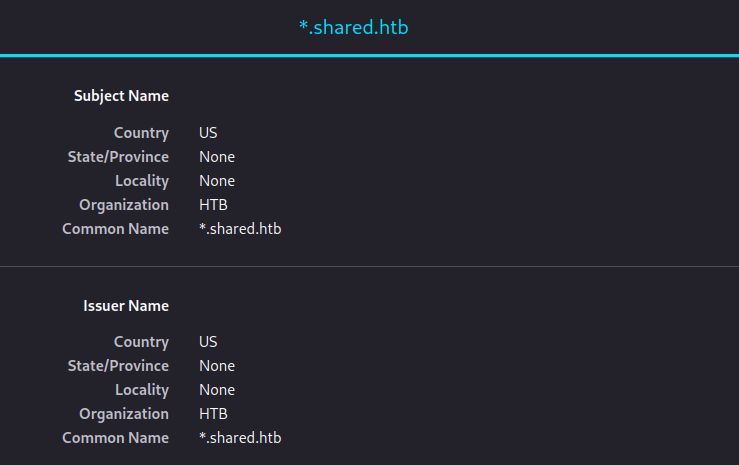This screenshot has height=465, width=739.
Task: Click the Country label under Issuer Name
Action: click(141, 341)
